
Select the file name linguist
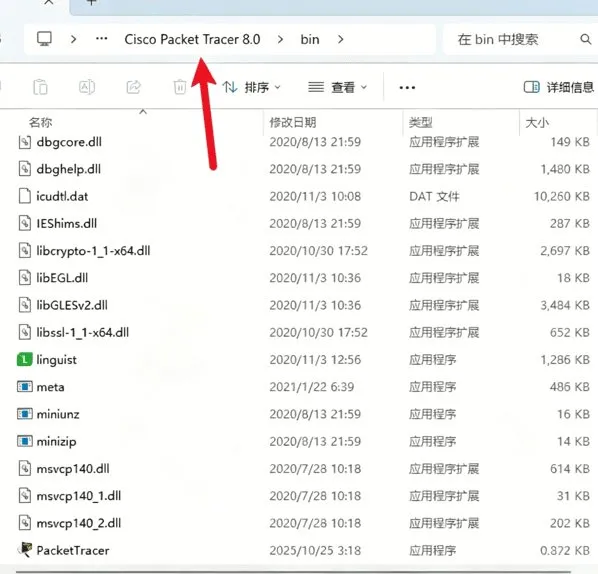click(56, 360)
